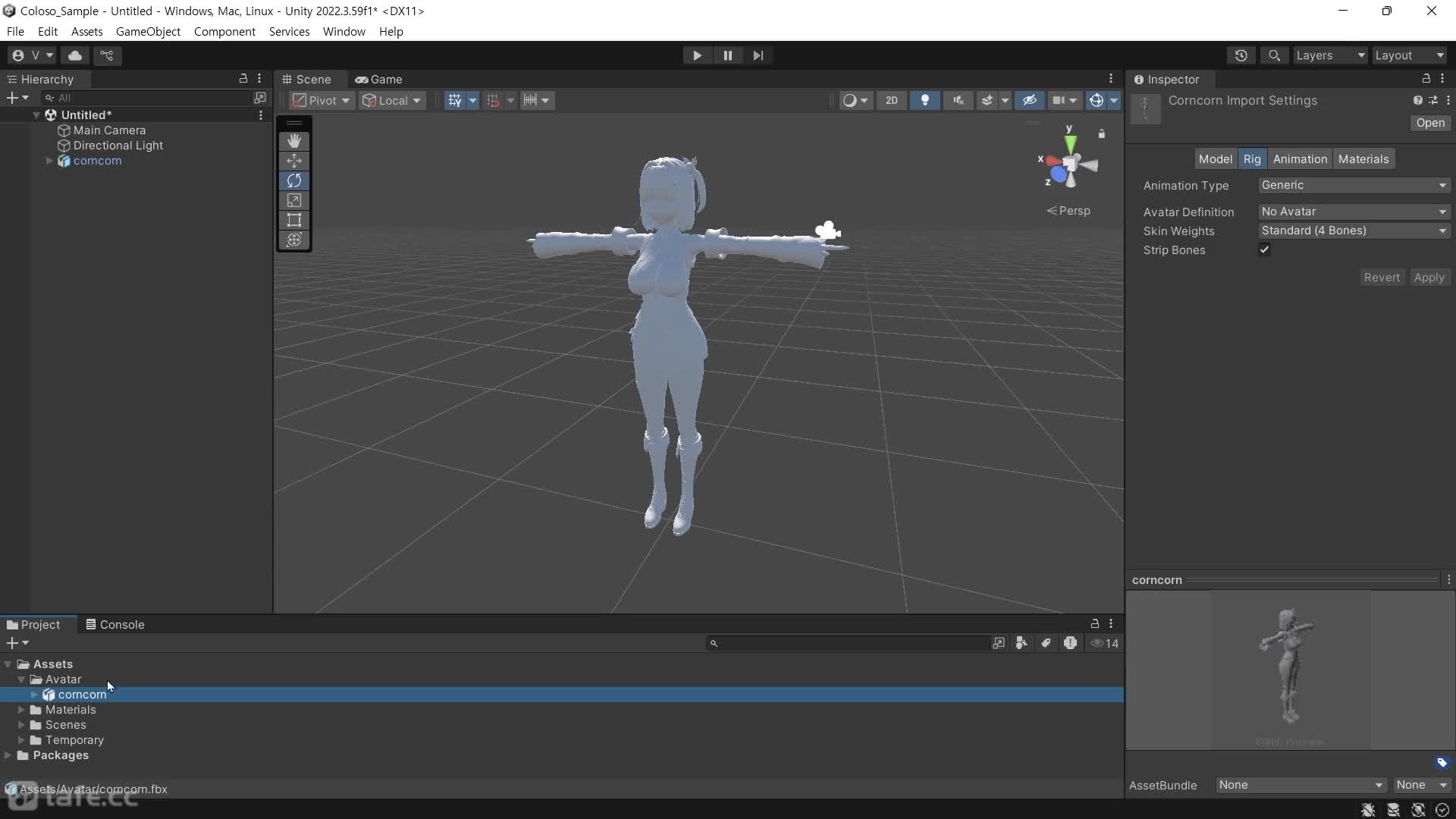Select the Hand view tool
1456x819 pixels.
coord(294,141)
